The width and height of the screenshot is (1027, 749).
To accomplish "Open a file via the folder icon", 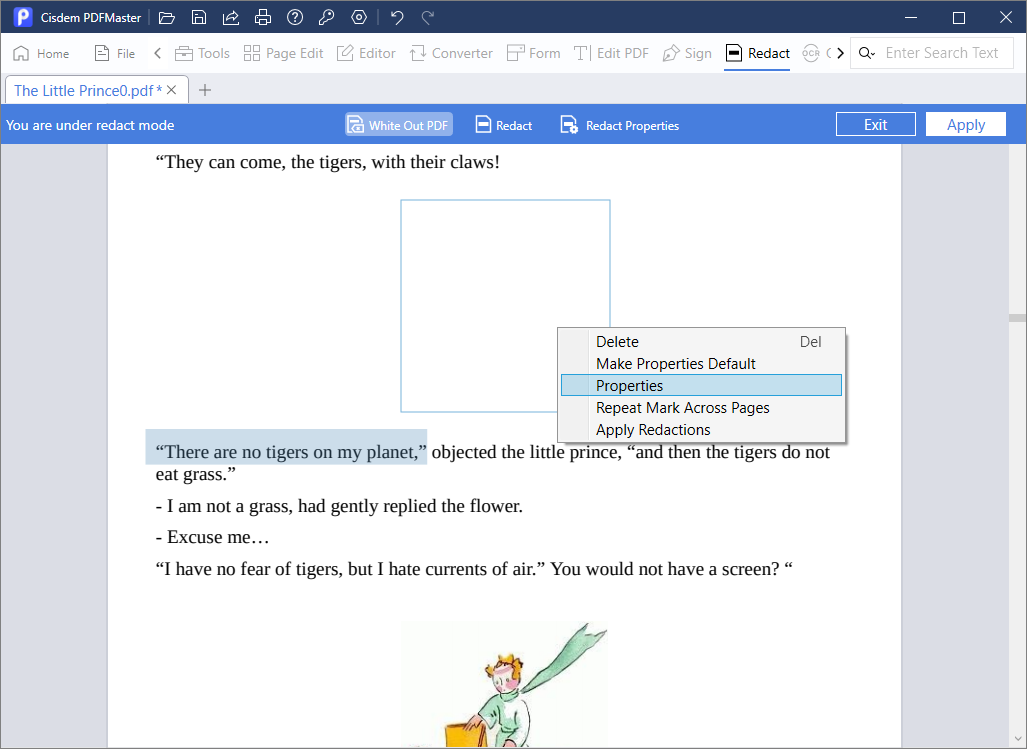I will pos(167,18).
